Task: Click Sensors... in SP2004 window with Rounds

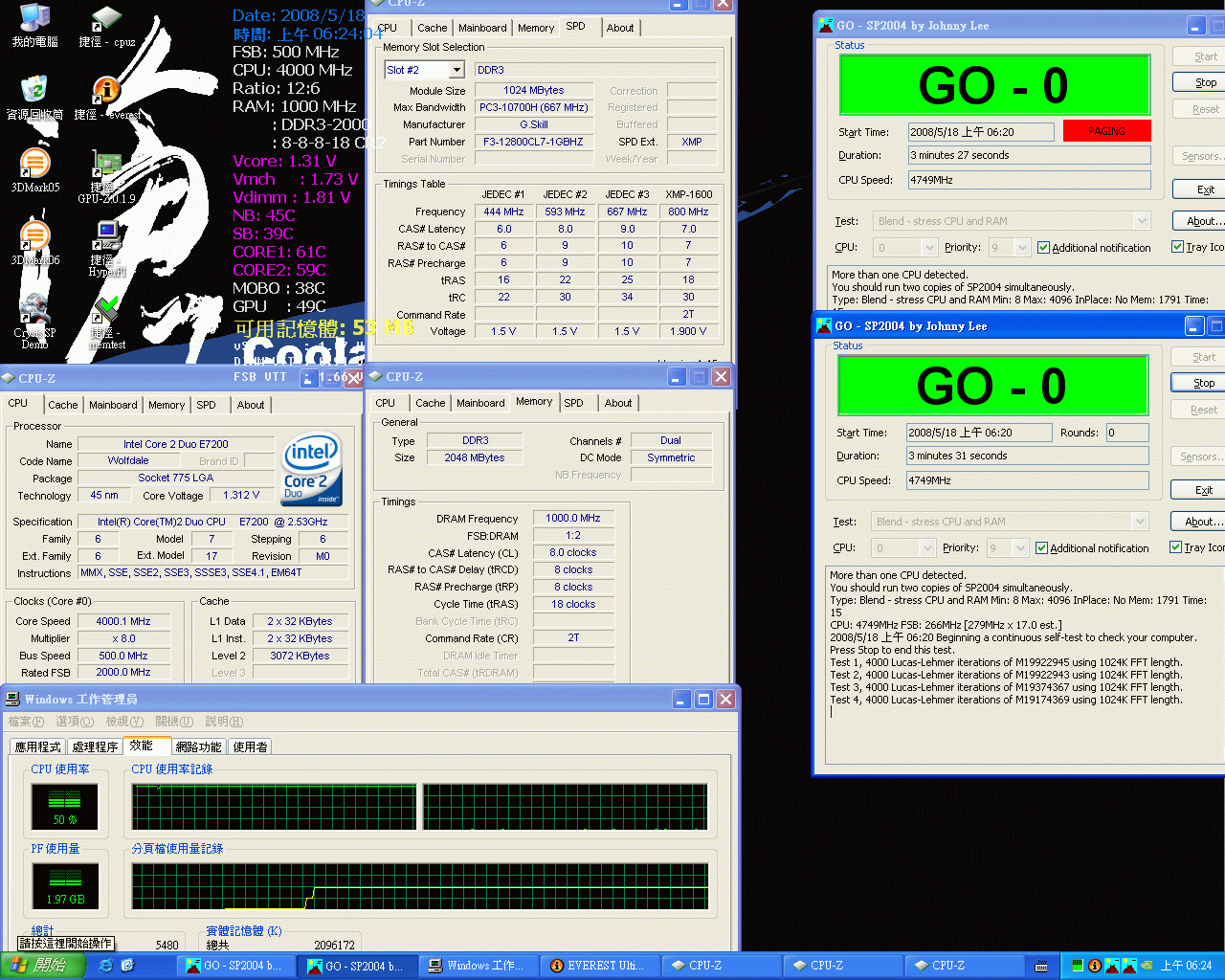Action: pyautogui.click(x=1199, y=457)
